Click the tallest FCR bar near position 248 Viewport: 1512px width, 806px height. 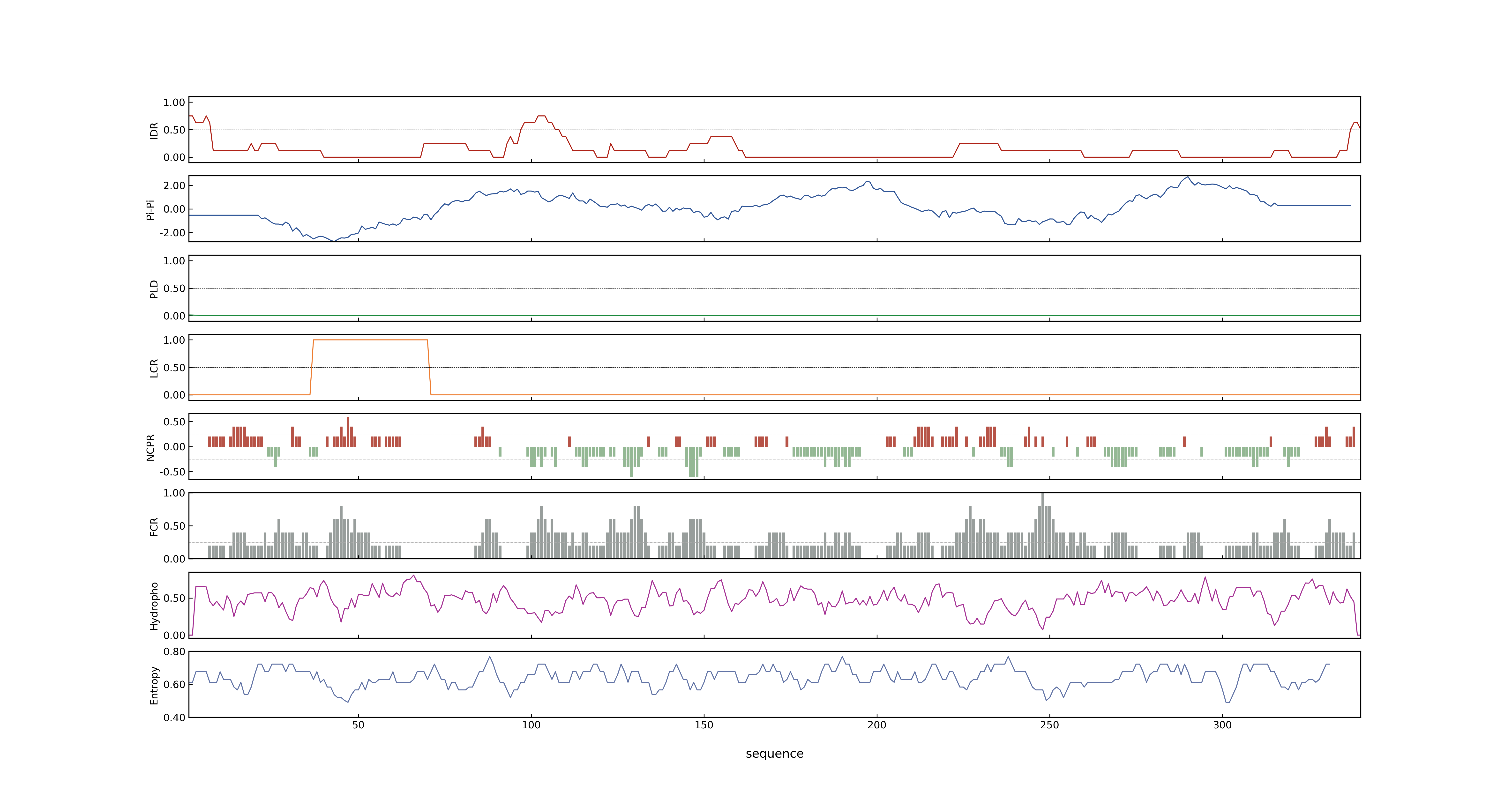point(1042,525)
